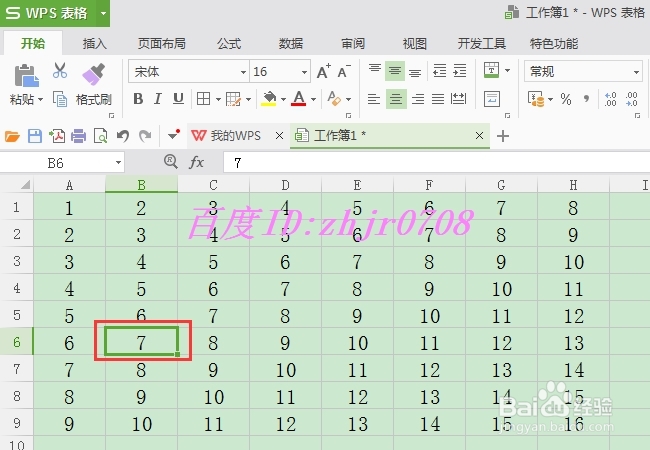Click the Copy icon
The height and width of the screenshot is (450, 650).
point(60,99)
